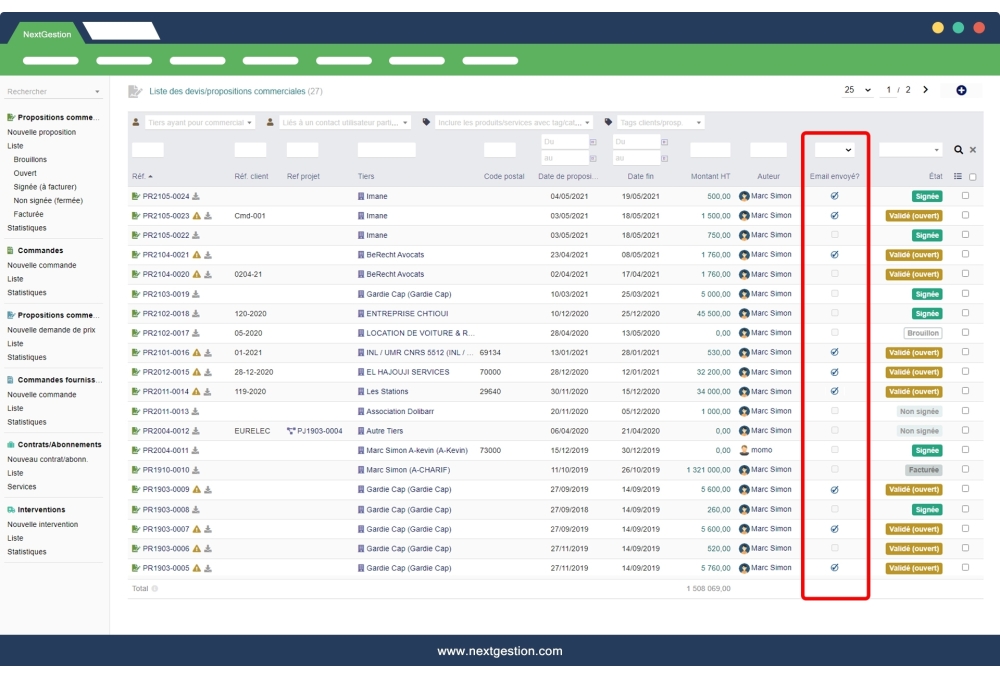This screenshot has width=1000, height=679.
Task: Click the warning triangle icon on PR2105-0023
Action: pos(197,216)
